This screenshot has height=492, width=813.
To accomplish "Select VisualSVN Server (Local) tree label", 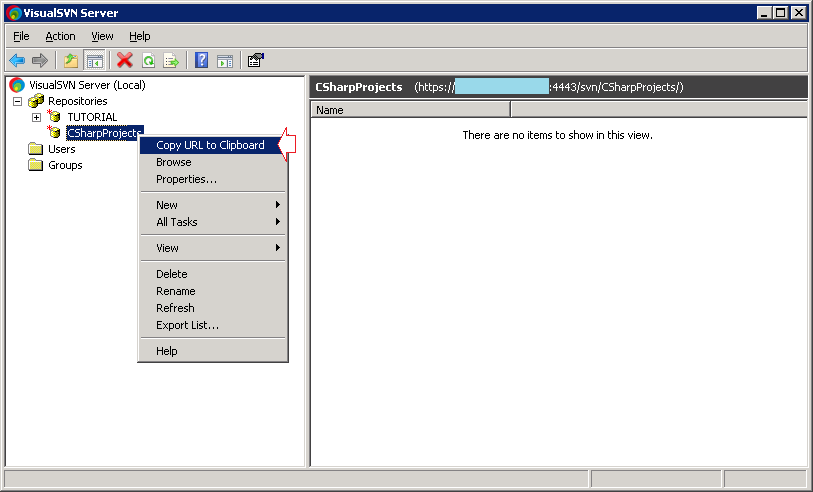I will click(87, 85).
